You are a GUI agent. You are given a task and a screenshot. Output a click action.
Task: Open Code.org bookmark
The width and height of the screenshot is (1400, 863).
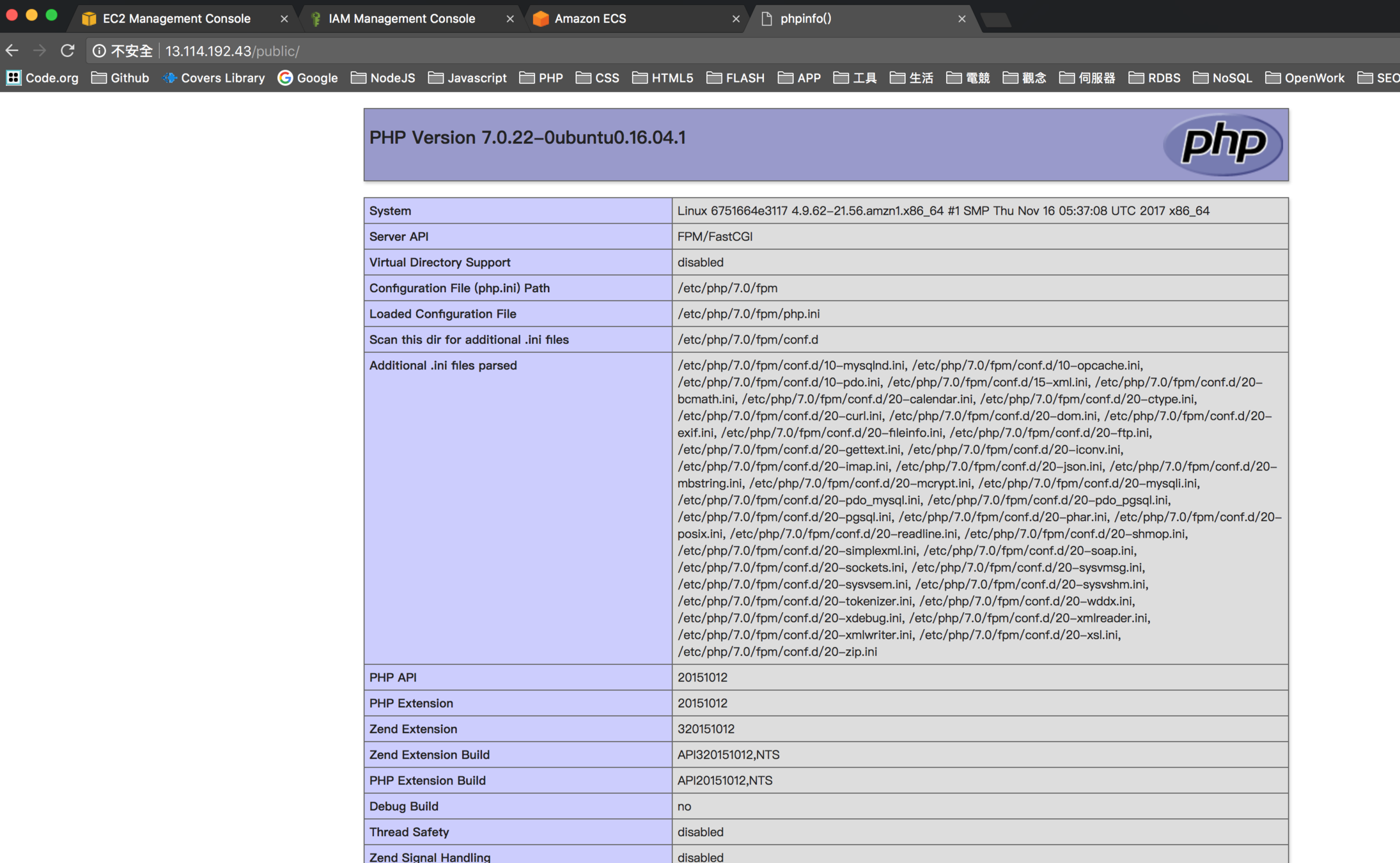click(43, 78)
